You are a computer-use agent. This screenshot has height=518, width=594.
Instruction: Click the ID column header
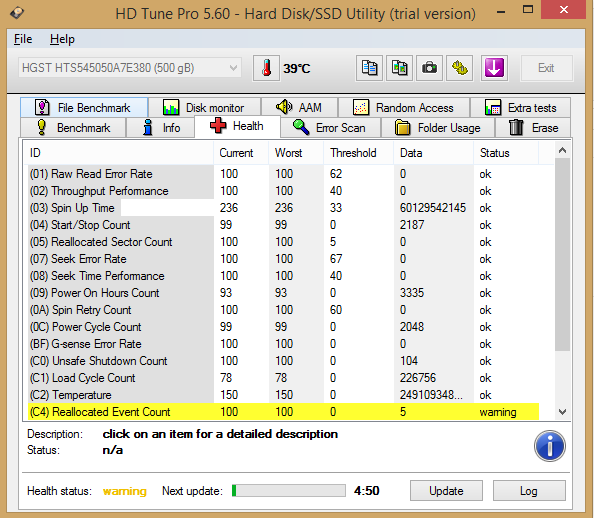pos(120,153)
